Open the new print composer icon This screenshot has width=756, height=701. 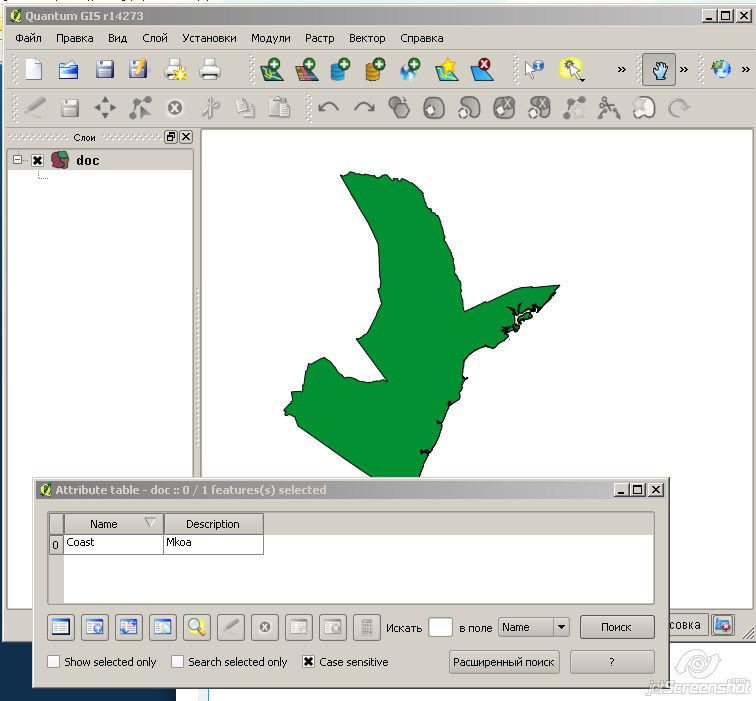(175, 70)
